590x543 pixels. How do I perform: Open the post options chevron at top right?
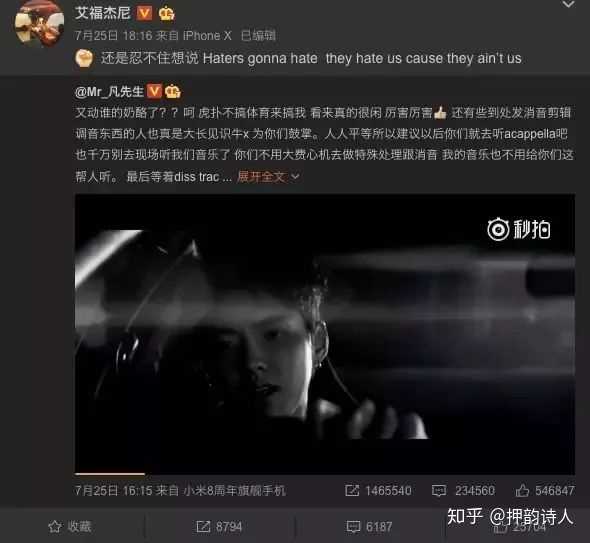pos(568,5)
